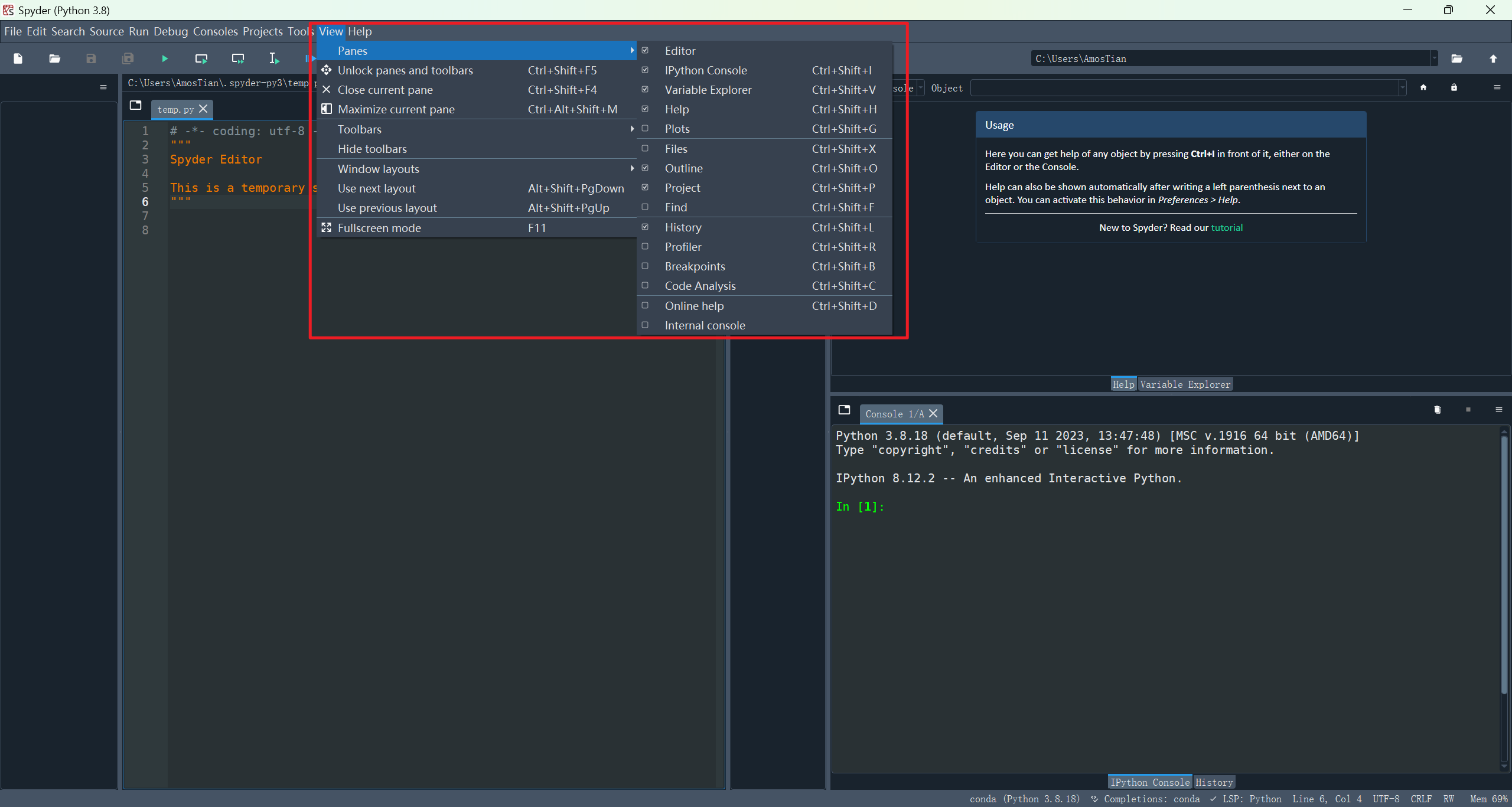Close the Console 1/A tab

[933, 413]
